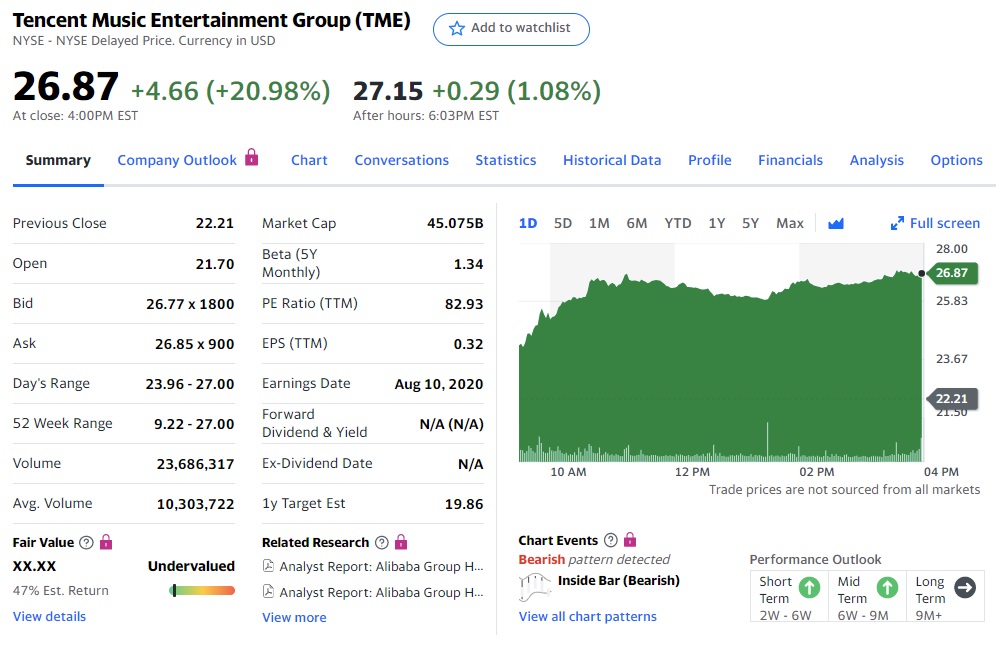Open View all chart patterns link
996x647 pixels.
(x=588, y=616)
